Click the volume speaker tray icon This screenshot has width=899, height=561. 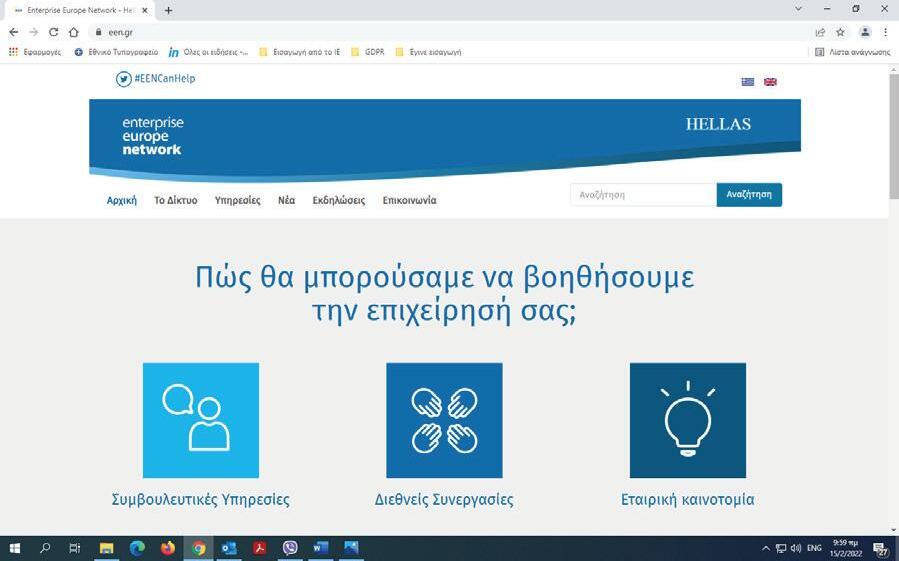tap(796, 548)
